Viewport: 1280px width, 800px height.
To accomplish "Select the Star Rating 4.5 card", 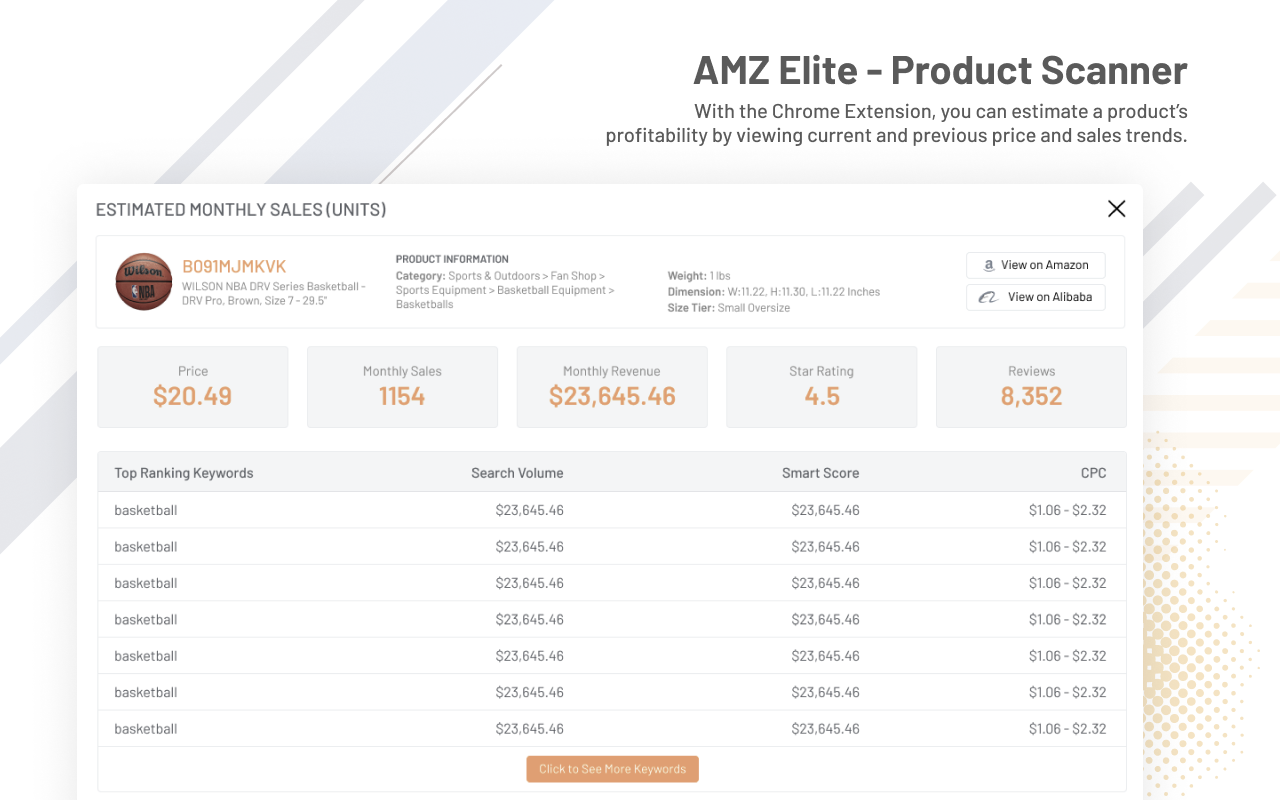I will pos(821,387).
